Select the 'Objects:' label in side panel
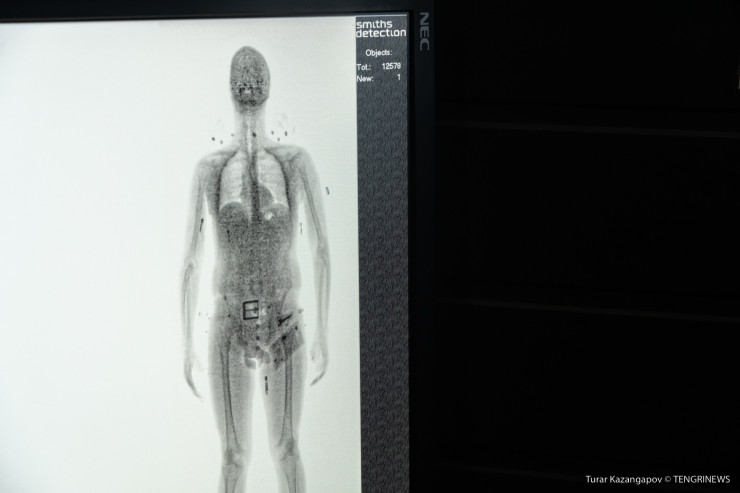The image size is (740, 493). pyautogui.click(x=380, y=52)
